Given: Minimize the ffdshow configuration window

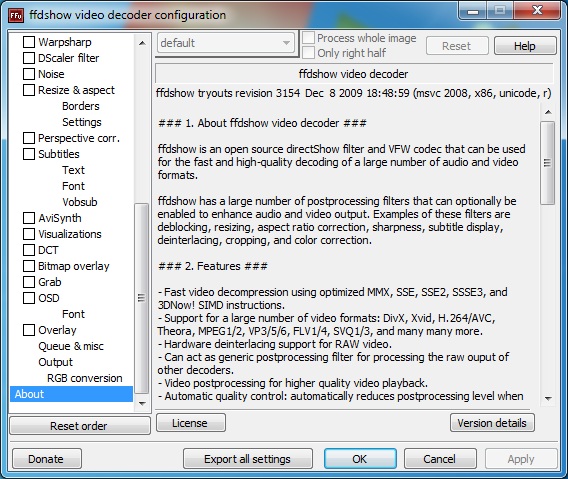Looking at the screenshot, I should click(x=473, y=11).
